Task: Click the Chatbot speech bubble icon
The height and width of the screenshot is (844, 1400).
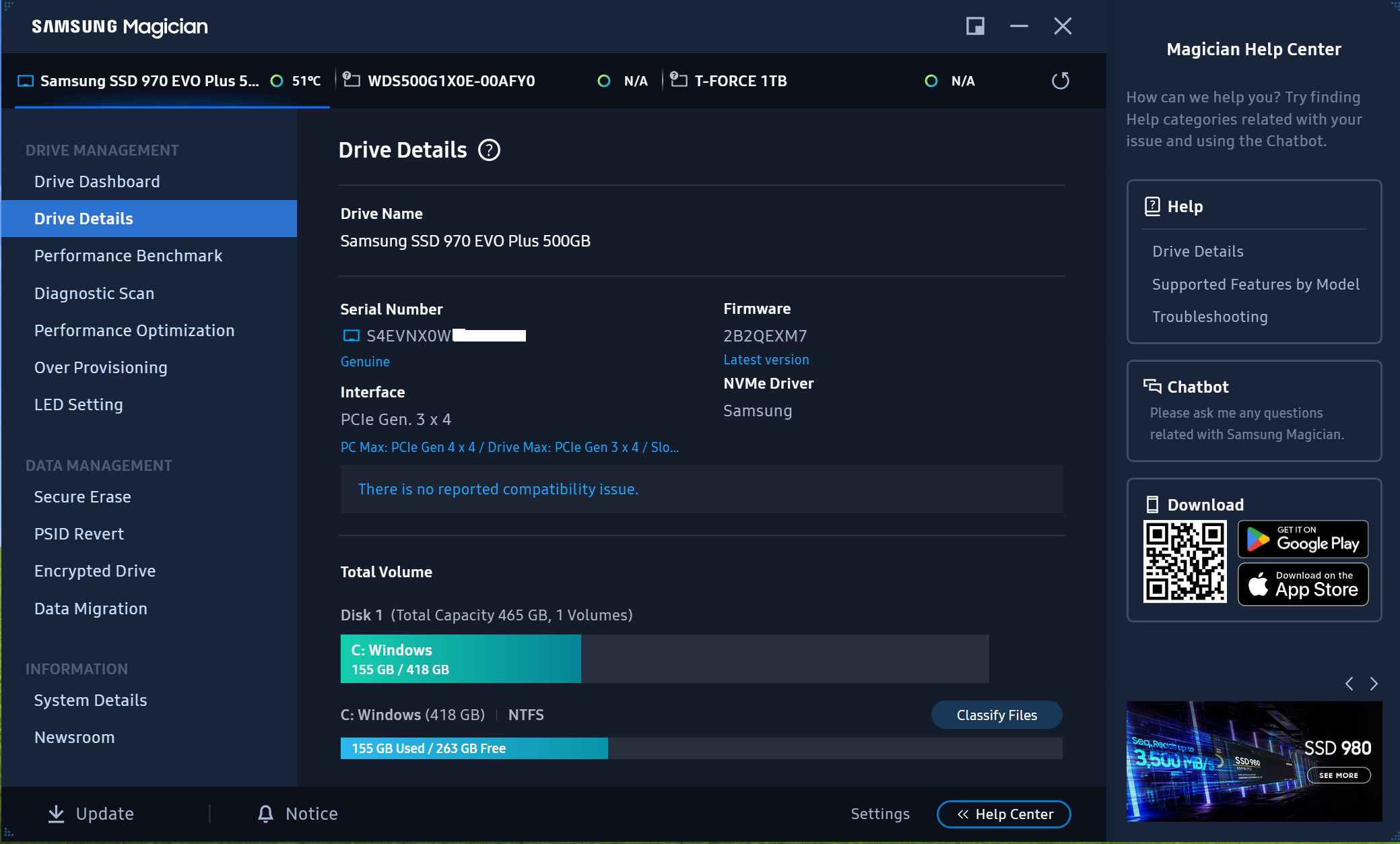Action: pyautogui.click(x=1152, y=387)
